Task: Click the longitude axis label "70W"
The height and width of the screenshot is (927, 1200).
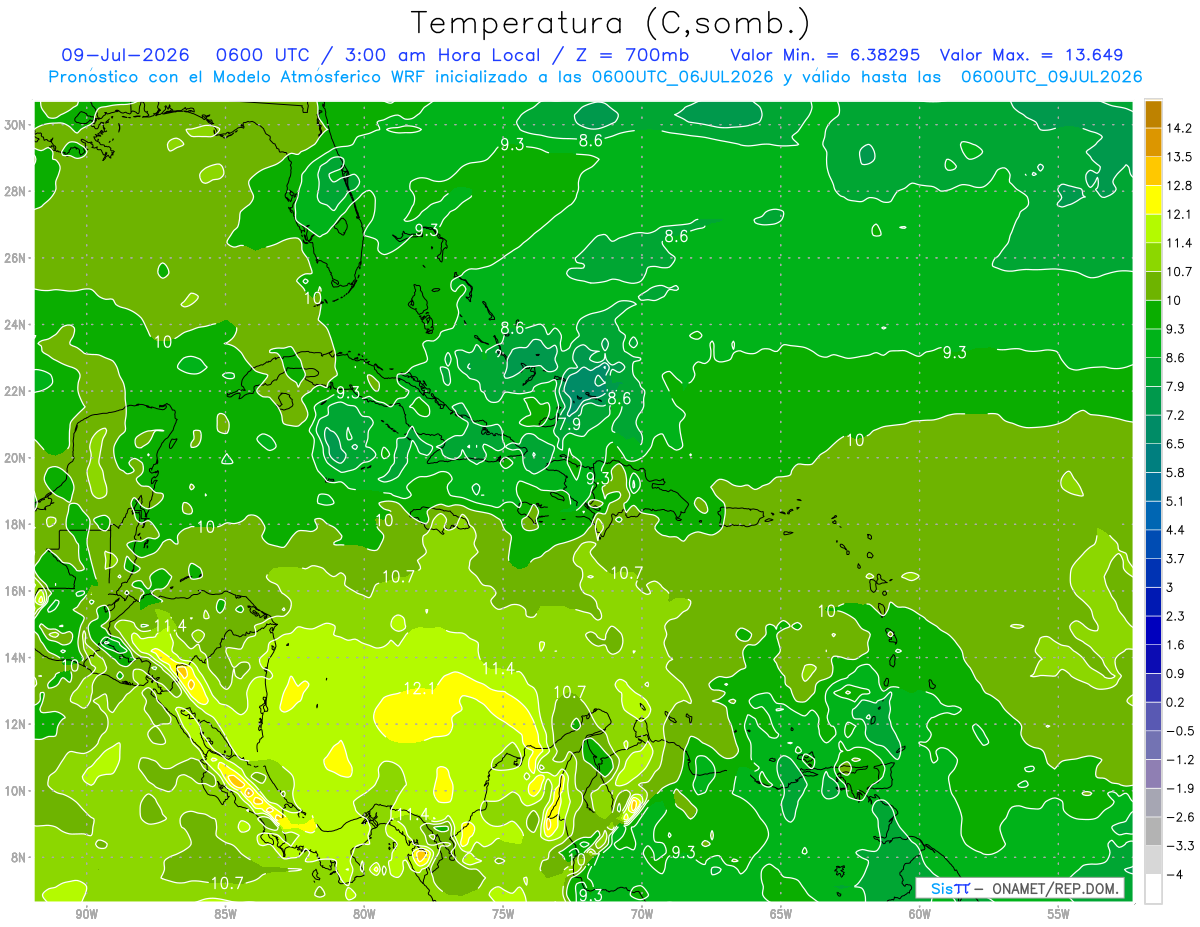Action: [x=642, y=914]
